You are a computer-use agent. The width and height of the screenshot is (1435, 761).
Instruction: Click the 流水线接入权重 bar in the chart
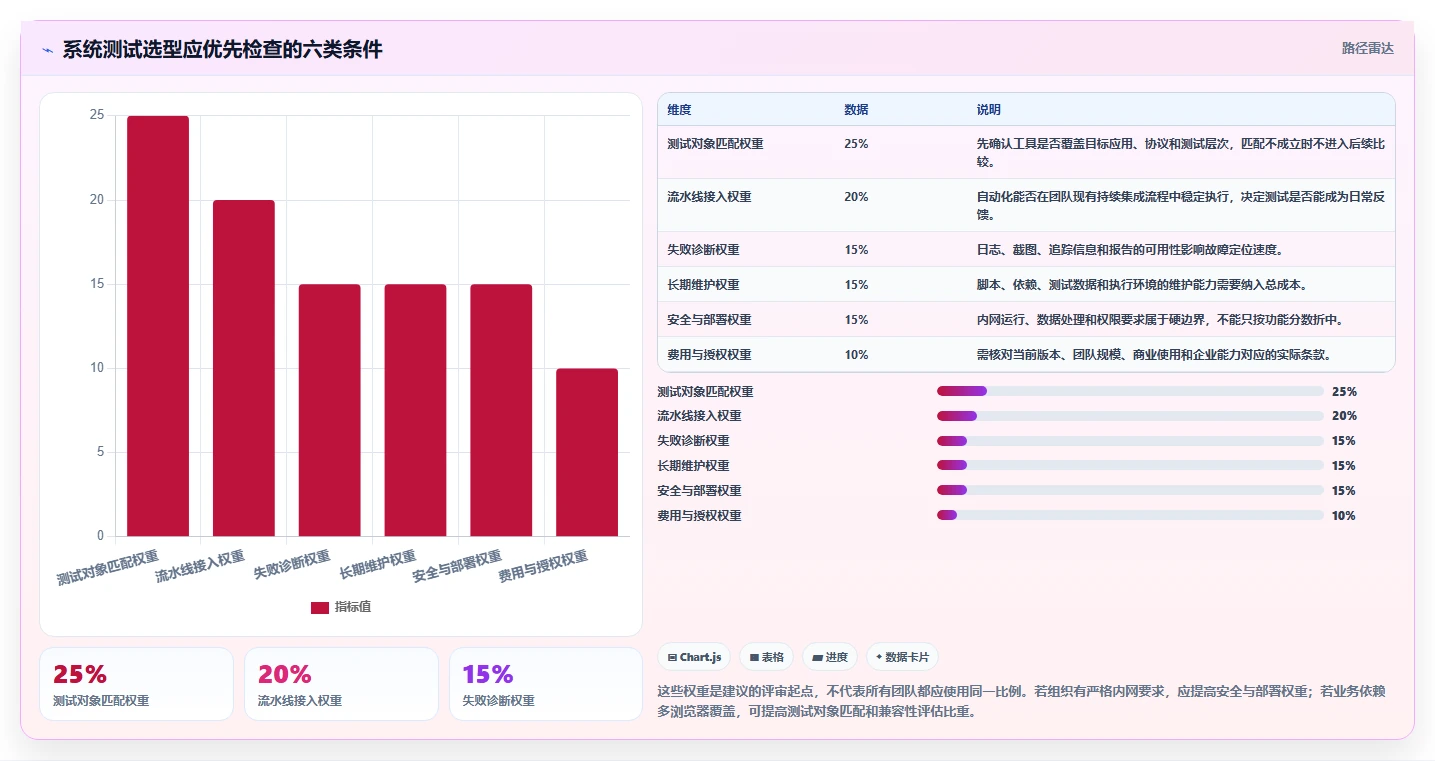click(244, 368)
